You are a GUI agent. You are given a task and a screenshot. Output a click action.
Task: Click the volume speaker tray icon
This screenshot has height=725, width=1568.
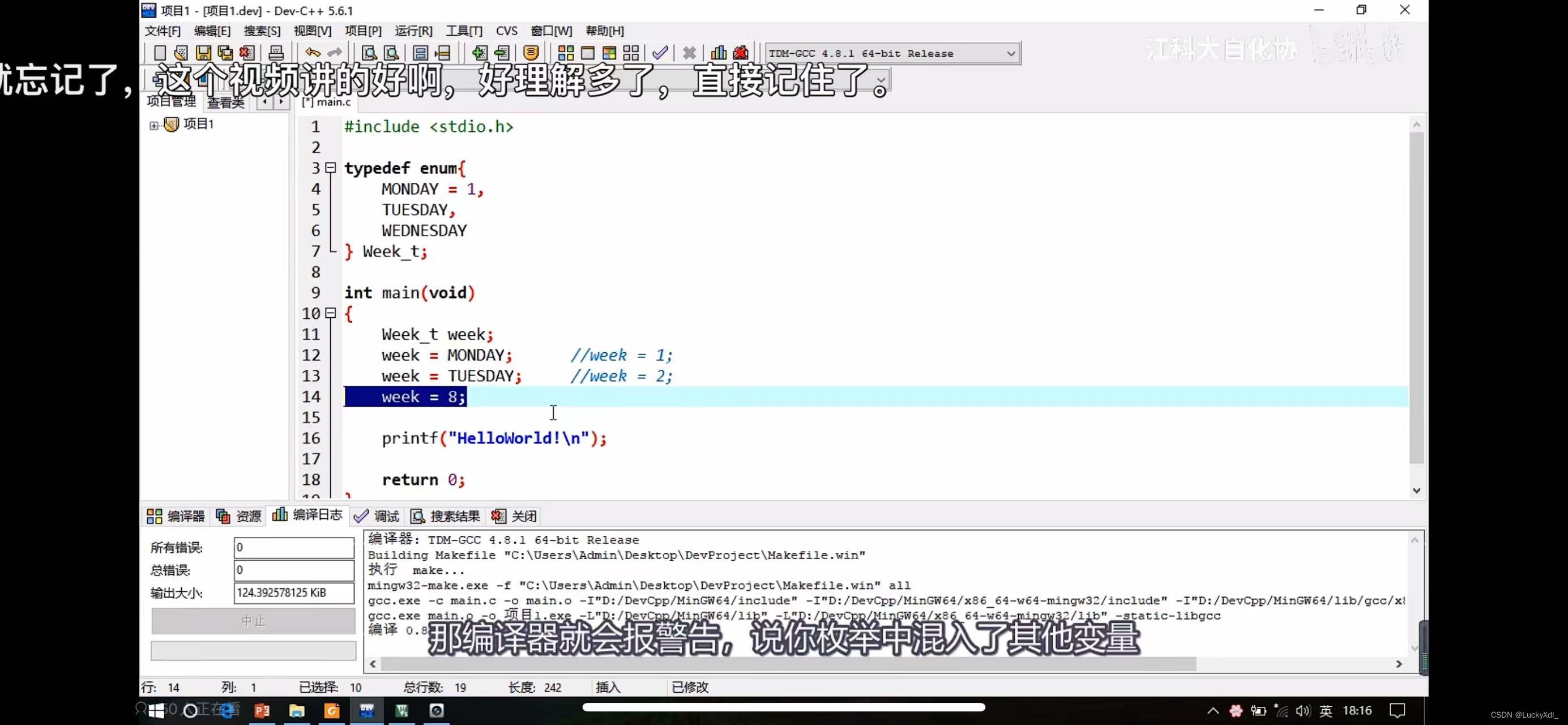coord(1303,710)
